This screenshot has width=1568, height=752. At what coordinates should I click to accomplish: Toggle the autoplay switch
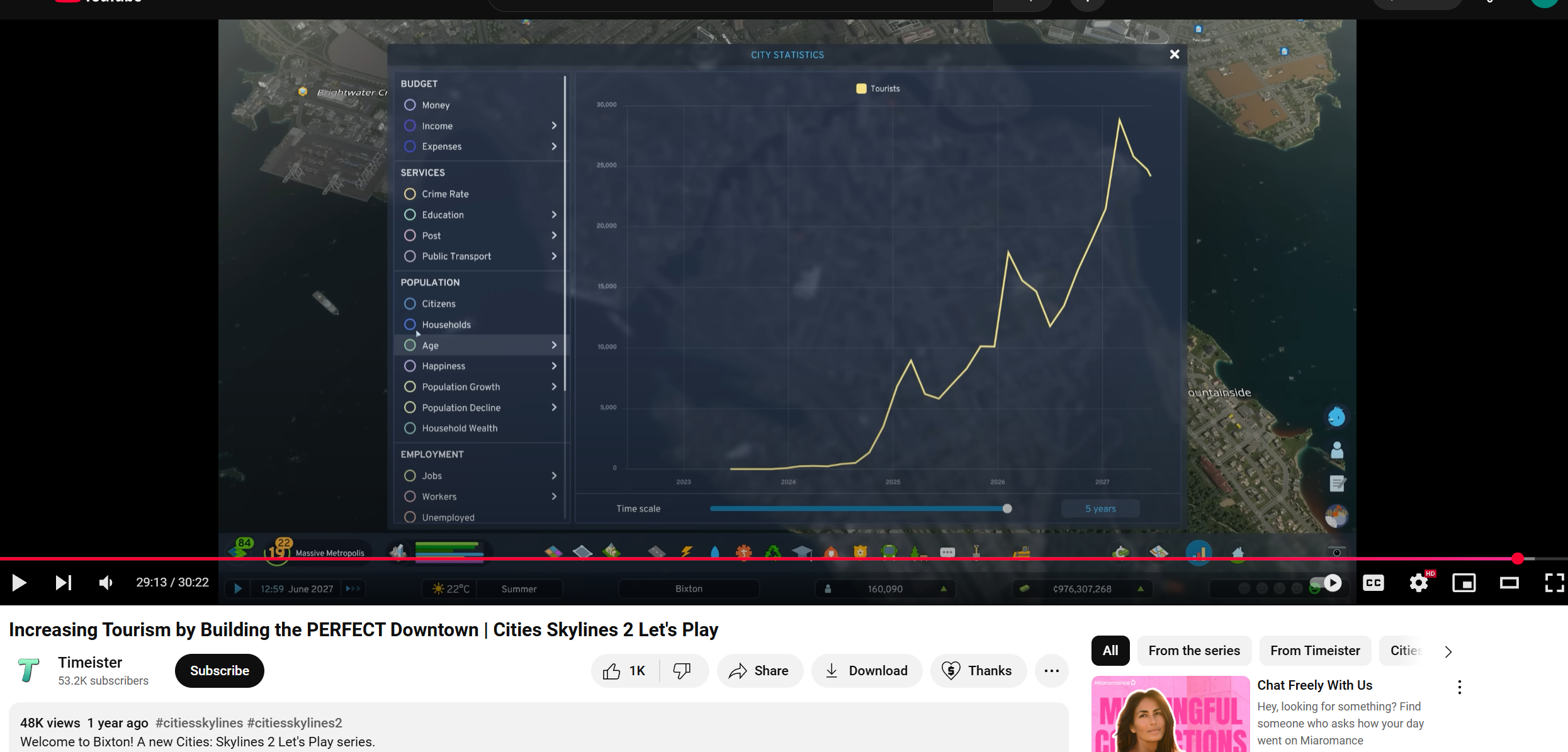[1324, 583]
